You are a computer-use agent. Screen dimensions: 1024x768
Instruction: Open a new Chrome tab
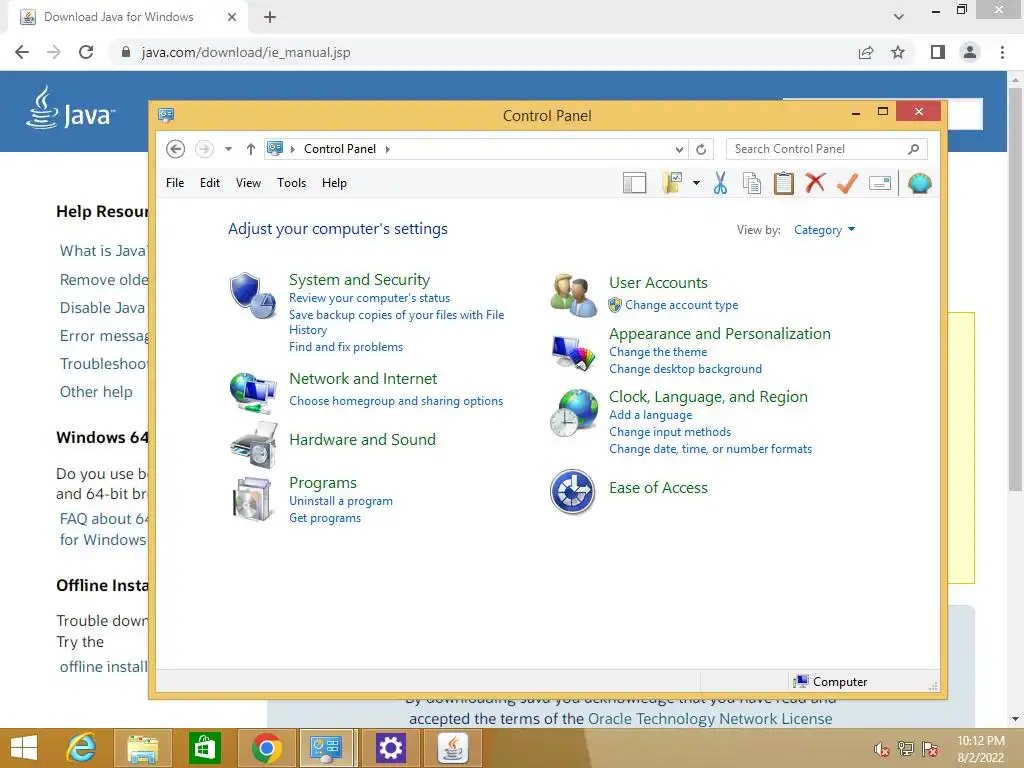270,17
